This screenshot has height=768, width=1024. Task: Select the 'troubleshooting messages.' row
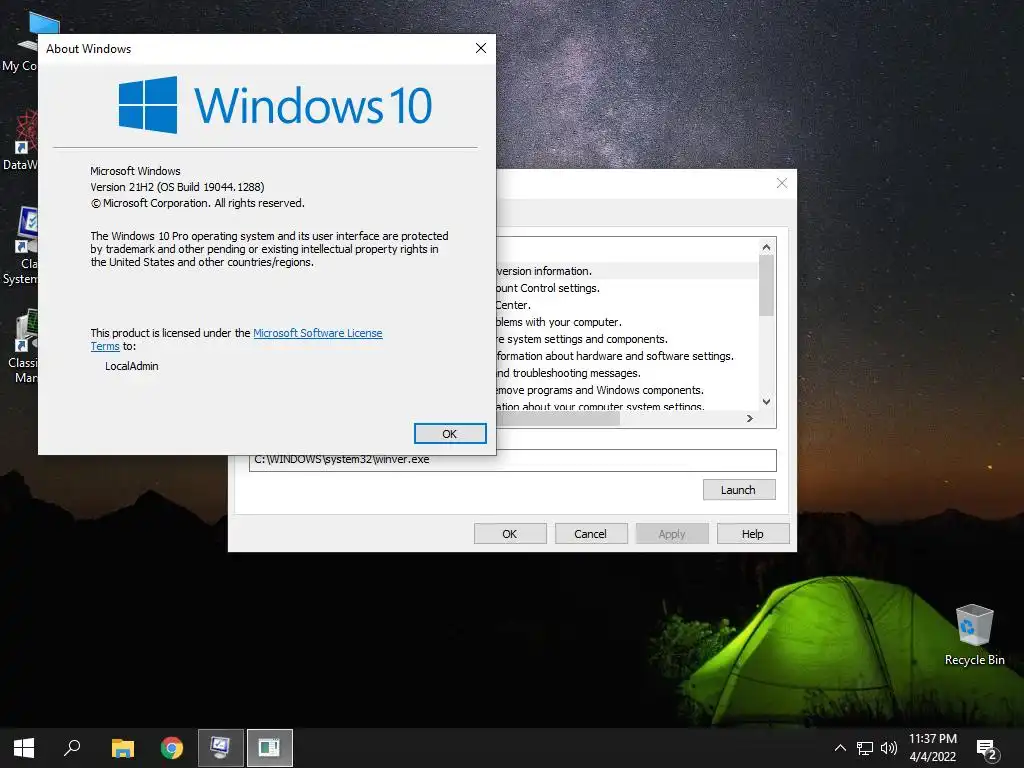[626, 373]
